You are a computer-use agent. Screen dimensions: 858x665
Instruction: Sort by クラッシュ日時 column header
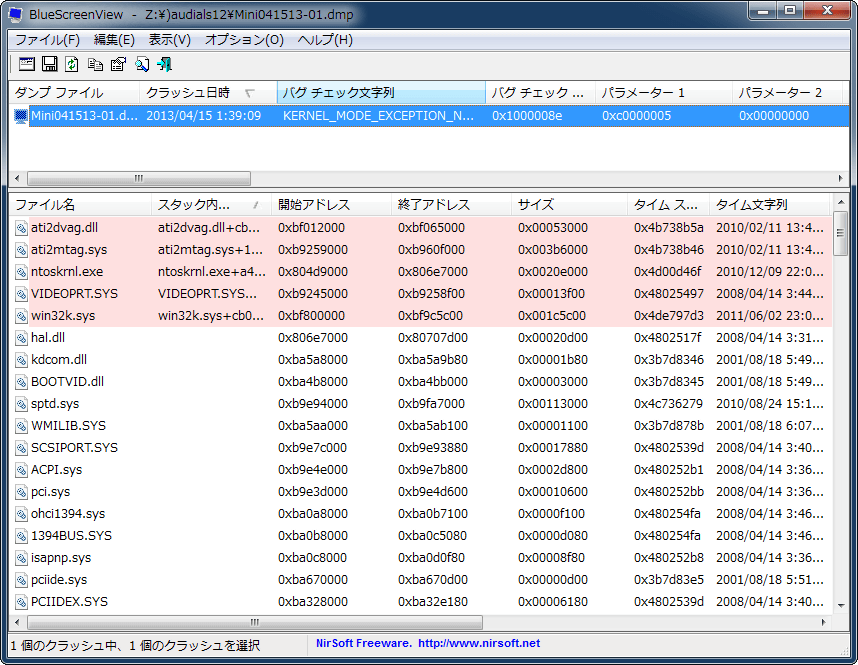[208, 92]
